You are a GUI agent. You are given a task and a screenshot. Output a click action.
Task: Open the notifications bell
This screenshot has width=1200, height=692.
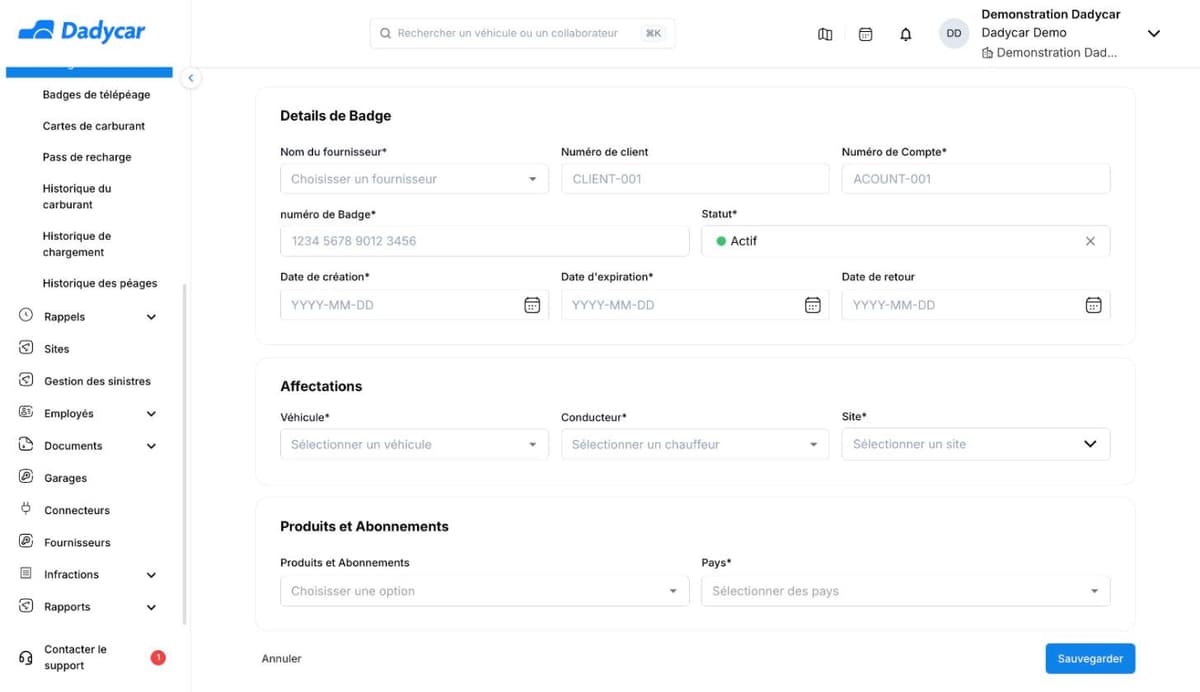tap(906, 34)
